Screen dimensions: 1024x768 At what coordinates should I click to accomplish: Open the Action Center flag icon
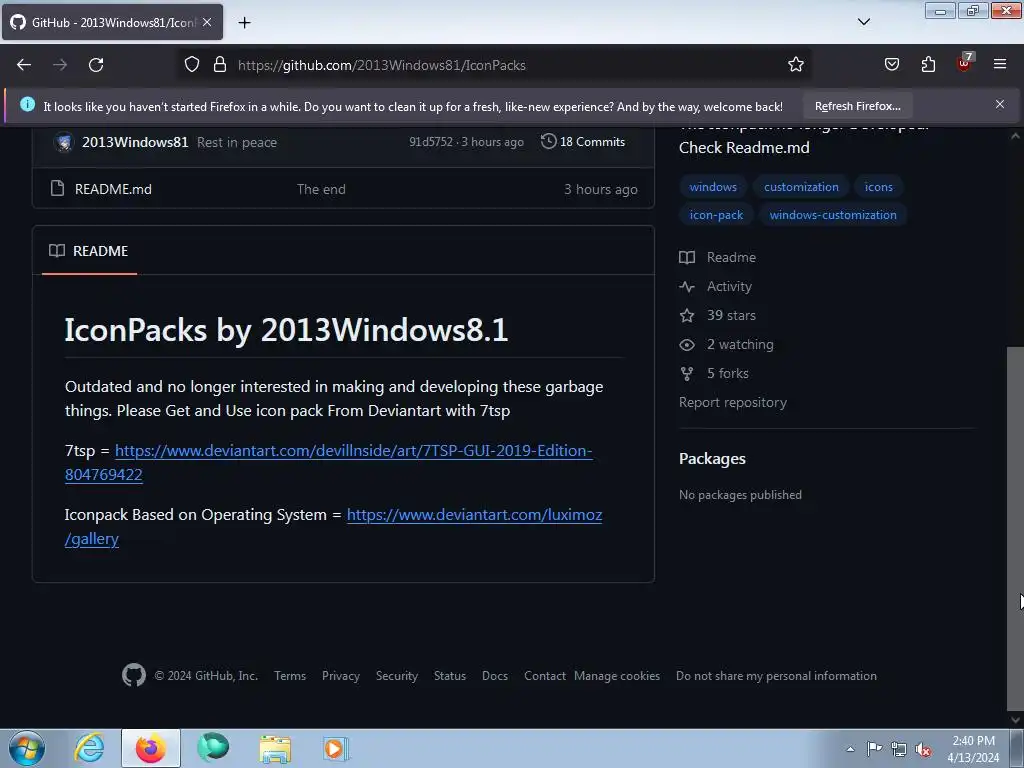click(874, 748)
